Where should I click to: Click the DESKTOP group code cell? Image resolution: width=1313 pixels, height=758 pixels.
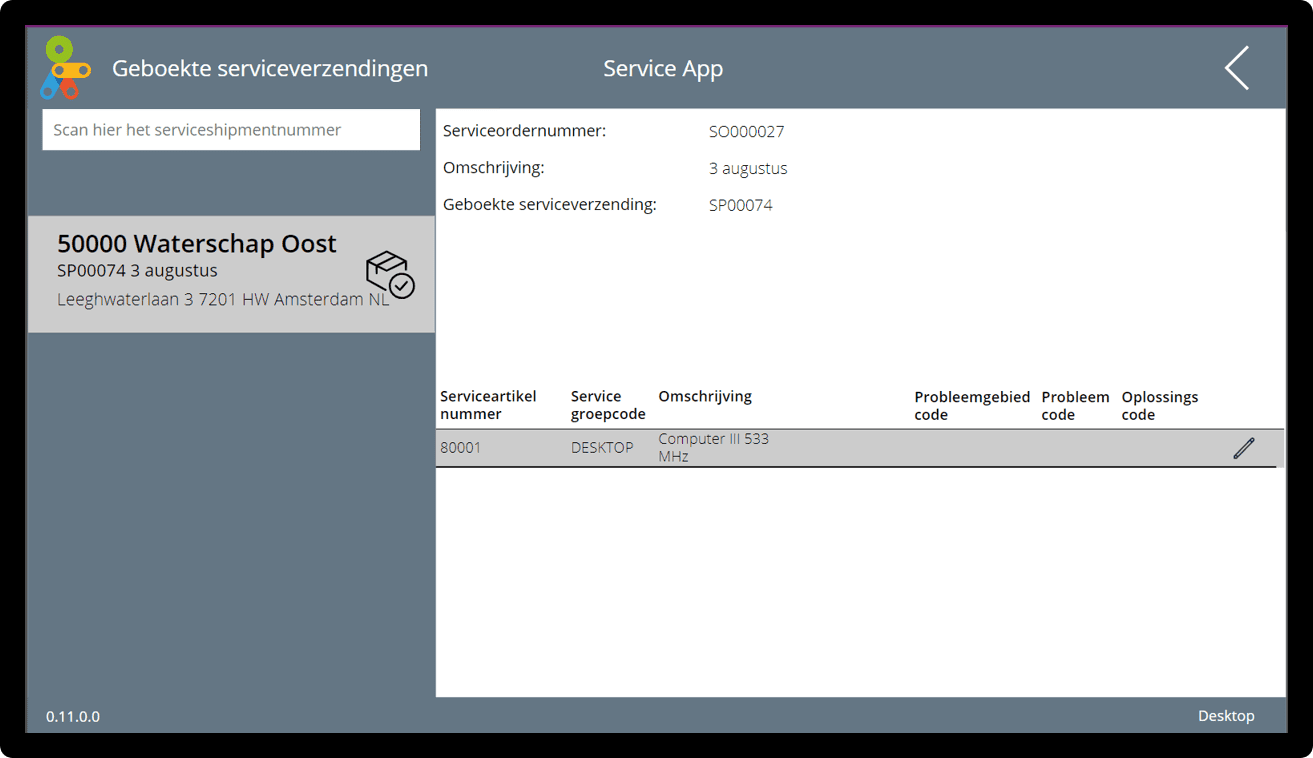pos(602,448)
